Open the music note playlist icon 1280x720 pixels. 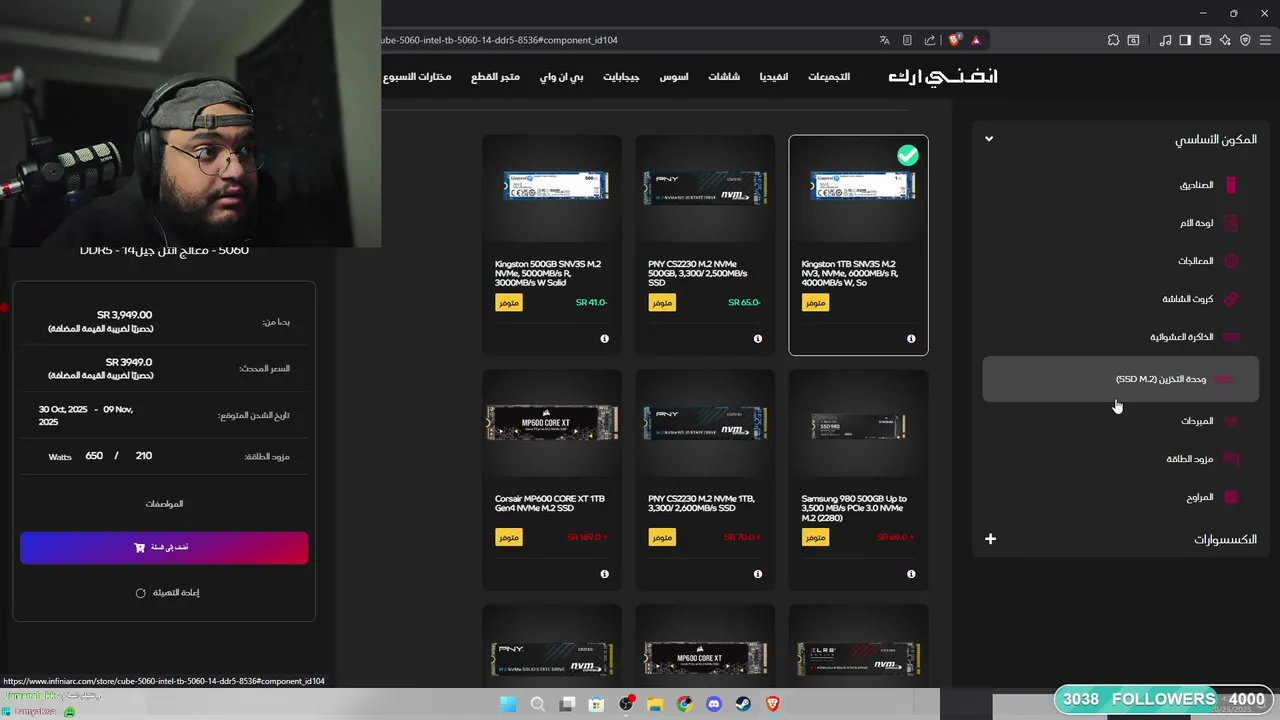point(1165,40)
